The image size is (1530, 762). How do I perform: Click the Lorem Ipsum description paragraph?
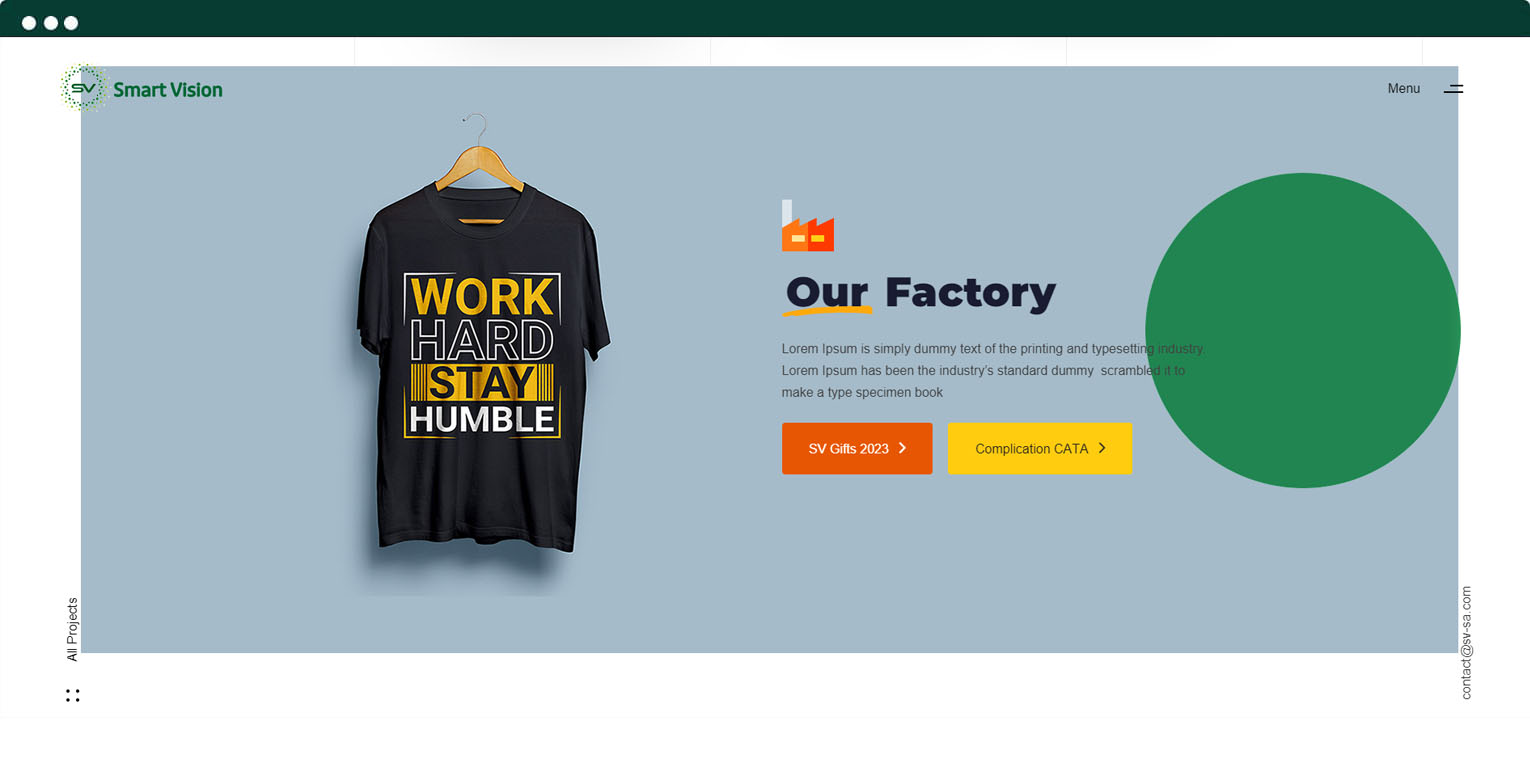point(994,371)
